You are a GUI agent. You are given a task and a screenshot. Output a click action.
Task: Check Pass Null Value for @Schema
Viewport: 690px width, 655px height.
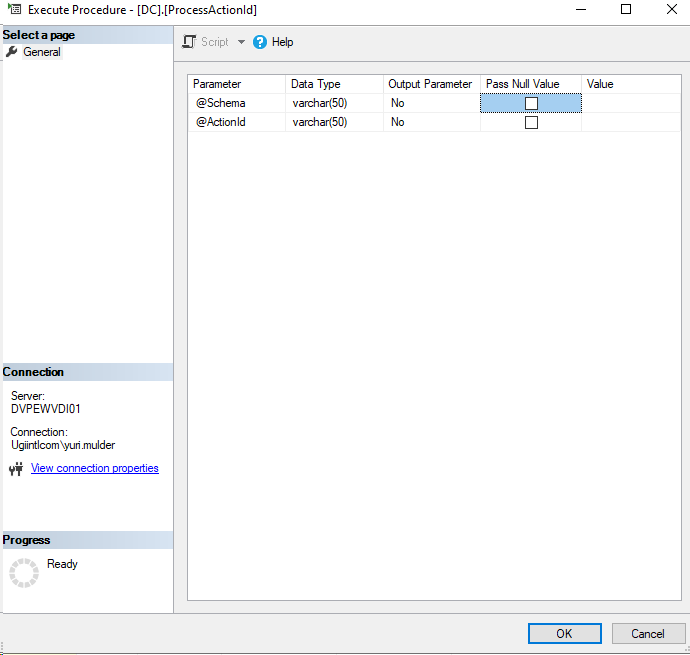pos(531,103)
